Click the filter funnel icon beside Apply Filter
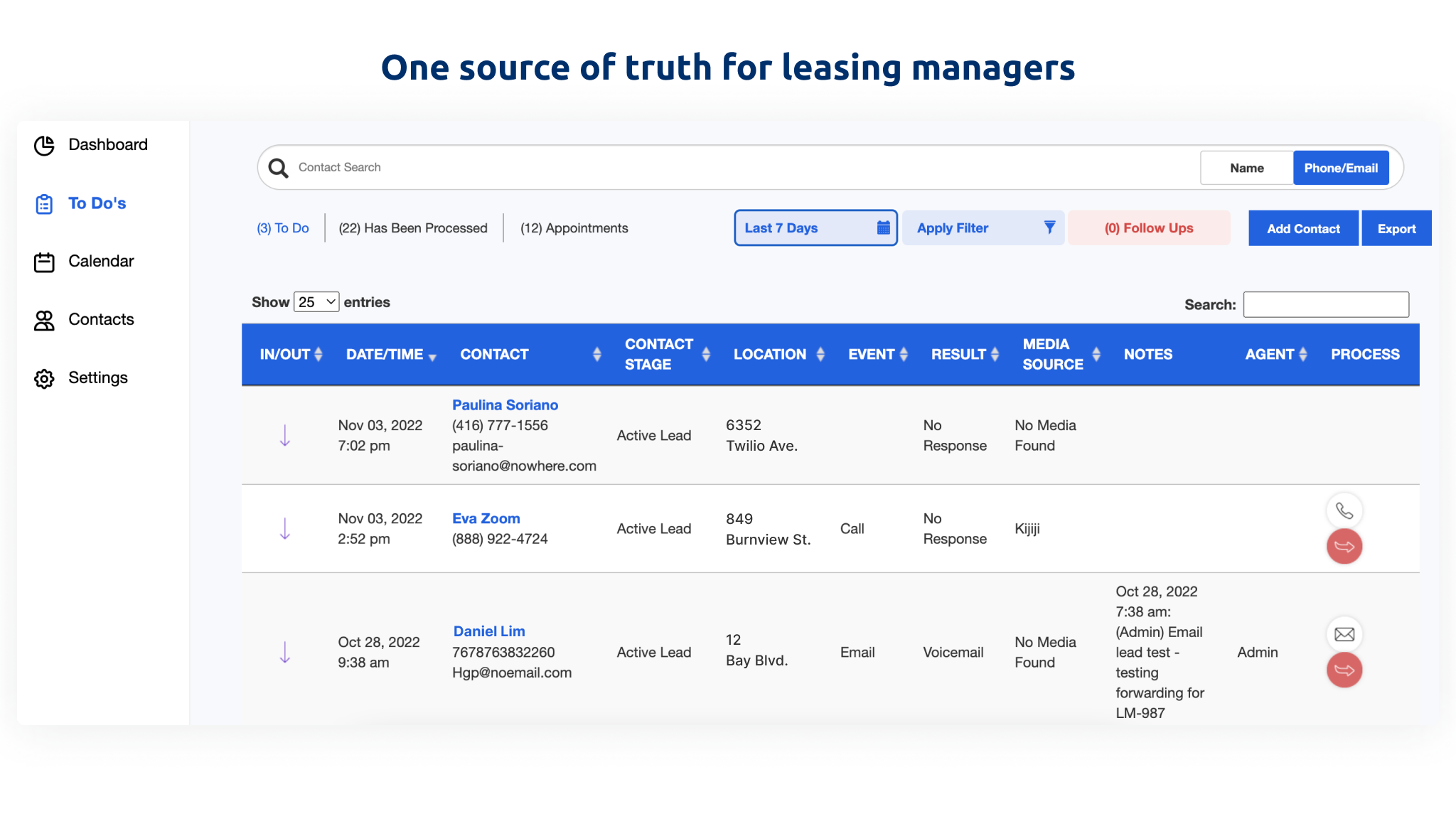This screenshot has height=814, width=1456. [1049, 227]
